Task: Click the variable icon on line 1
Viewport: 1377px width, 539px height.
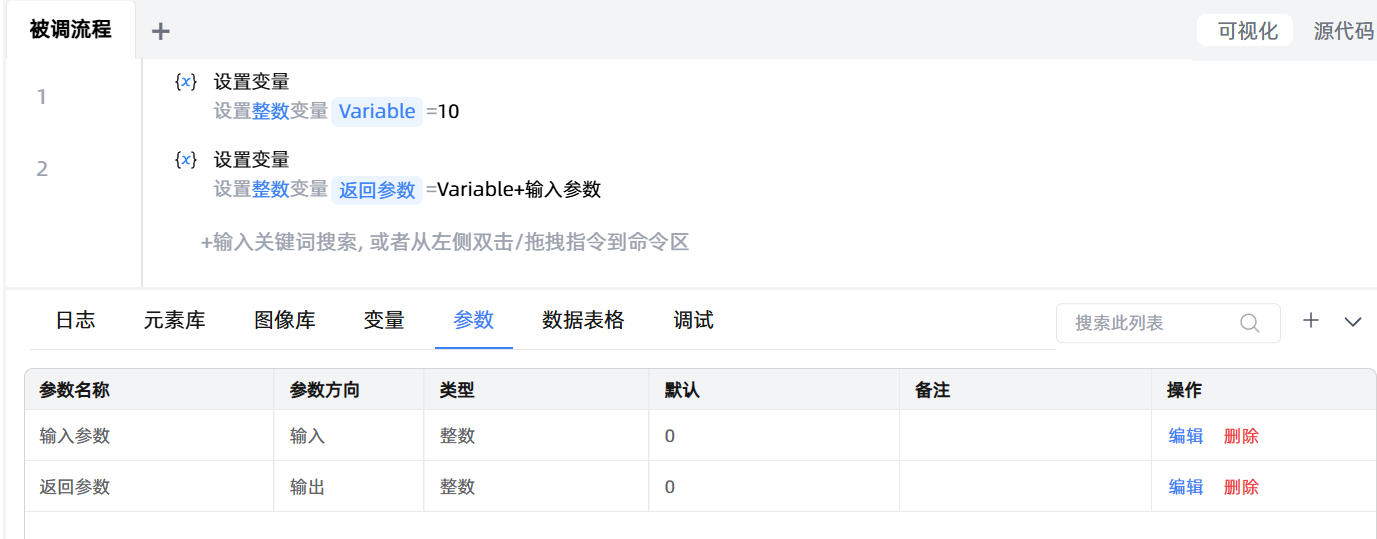Action: pyautogui.click(x=185, y=82)
